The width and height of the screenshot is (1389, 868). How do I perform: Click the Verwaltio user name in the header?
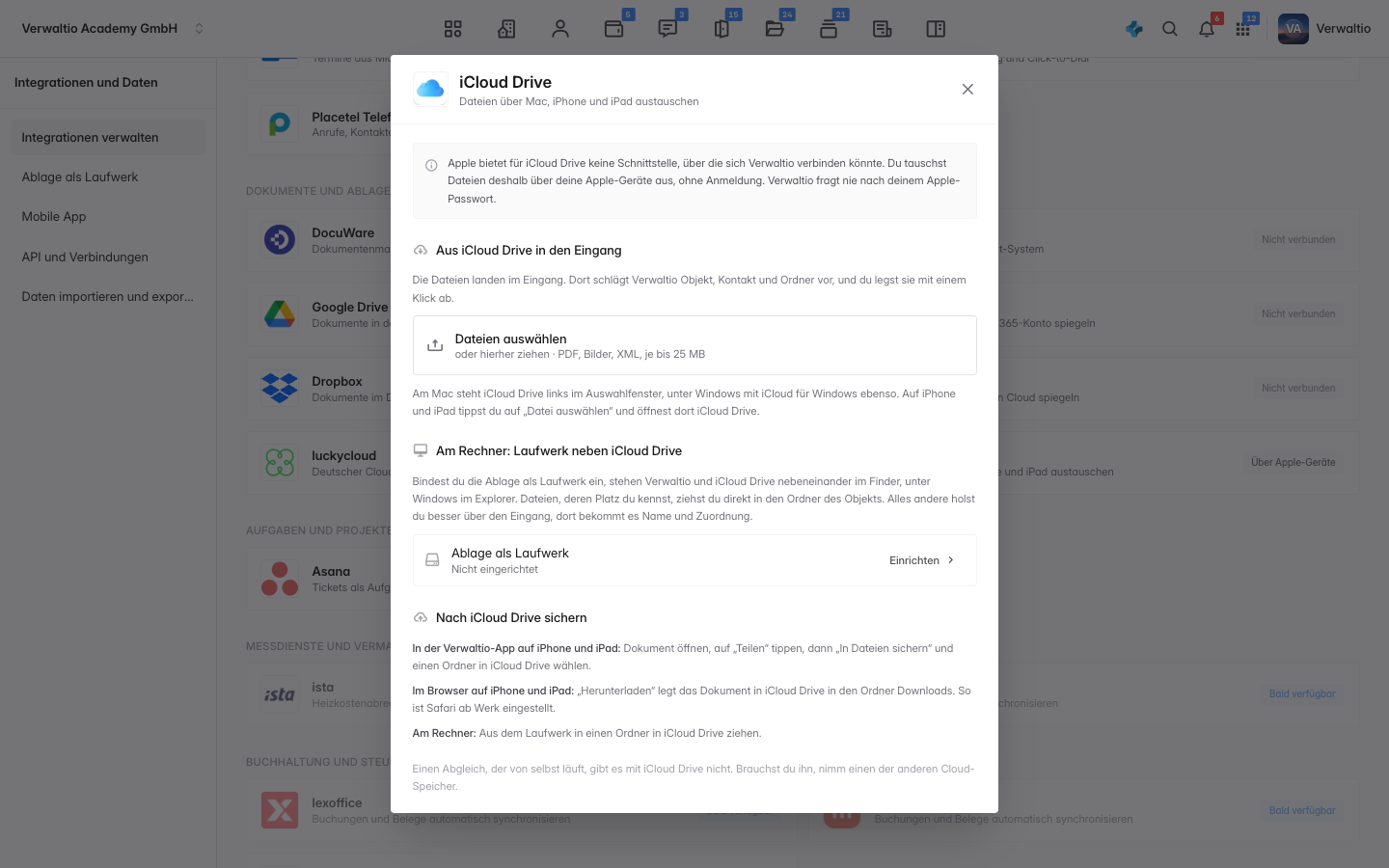pyautogui.click(x=1344, y=29)
